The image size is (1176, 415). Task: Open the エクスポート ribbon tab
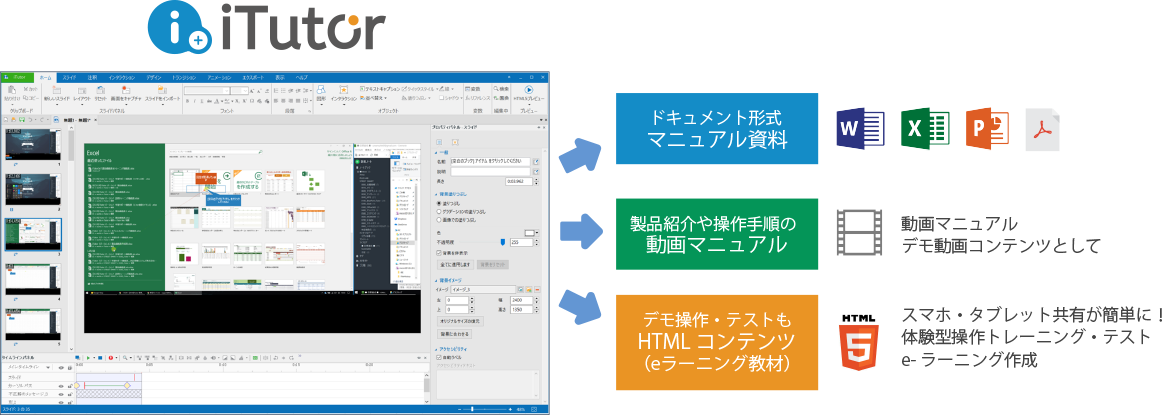pyautogui.click(x=254, y=78)
